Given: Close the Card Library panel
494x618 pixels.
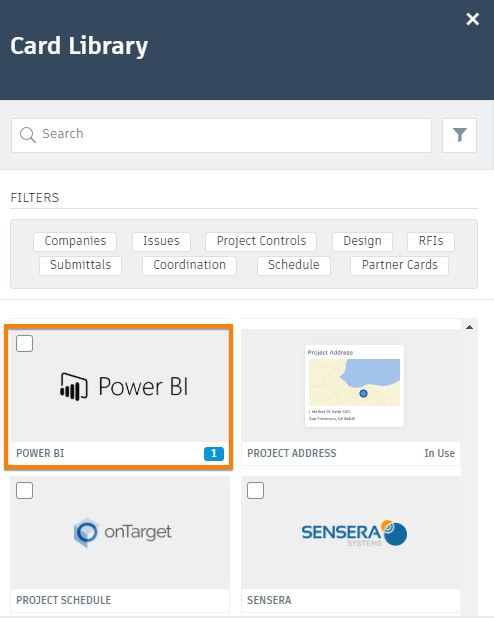Looking at the screenshot, I should (472, 19).
